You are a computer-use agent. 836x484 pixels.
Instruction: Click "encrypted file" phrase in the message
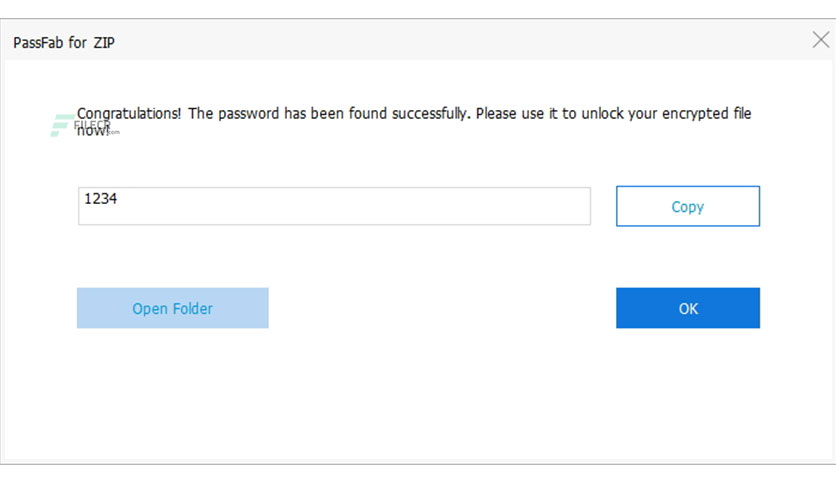pyautogui.click(x=706, y=114)
